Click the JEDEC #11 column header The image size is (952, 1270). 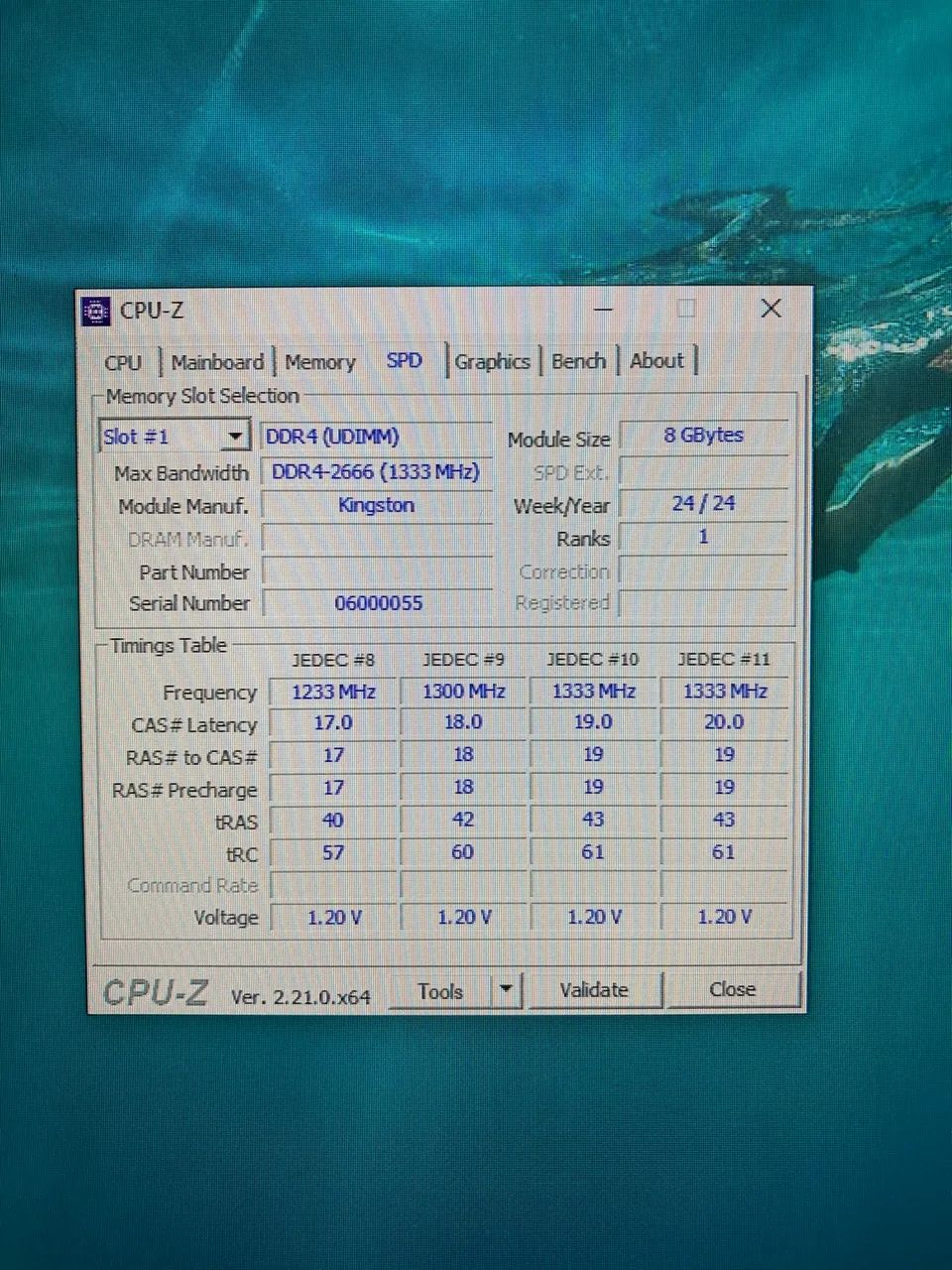pos(724,659)
